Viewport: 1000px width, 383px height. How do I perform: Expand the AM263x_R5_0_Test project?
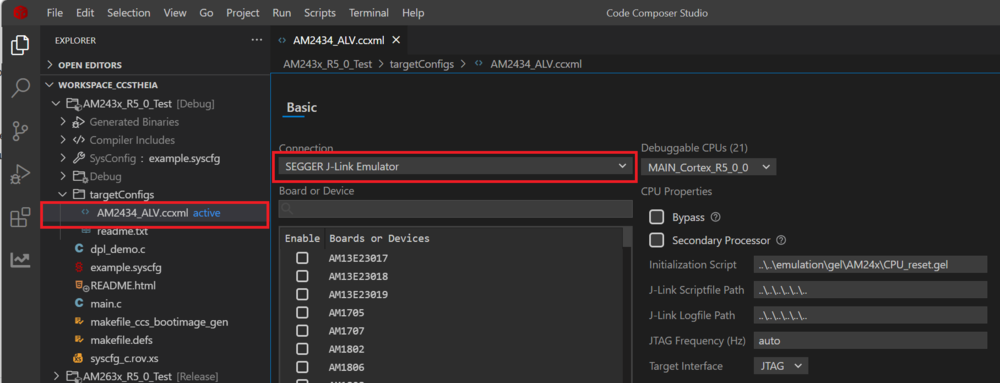point(57,377)
